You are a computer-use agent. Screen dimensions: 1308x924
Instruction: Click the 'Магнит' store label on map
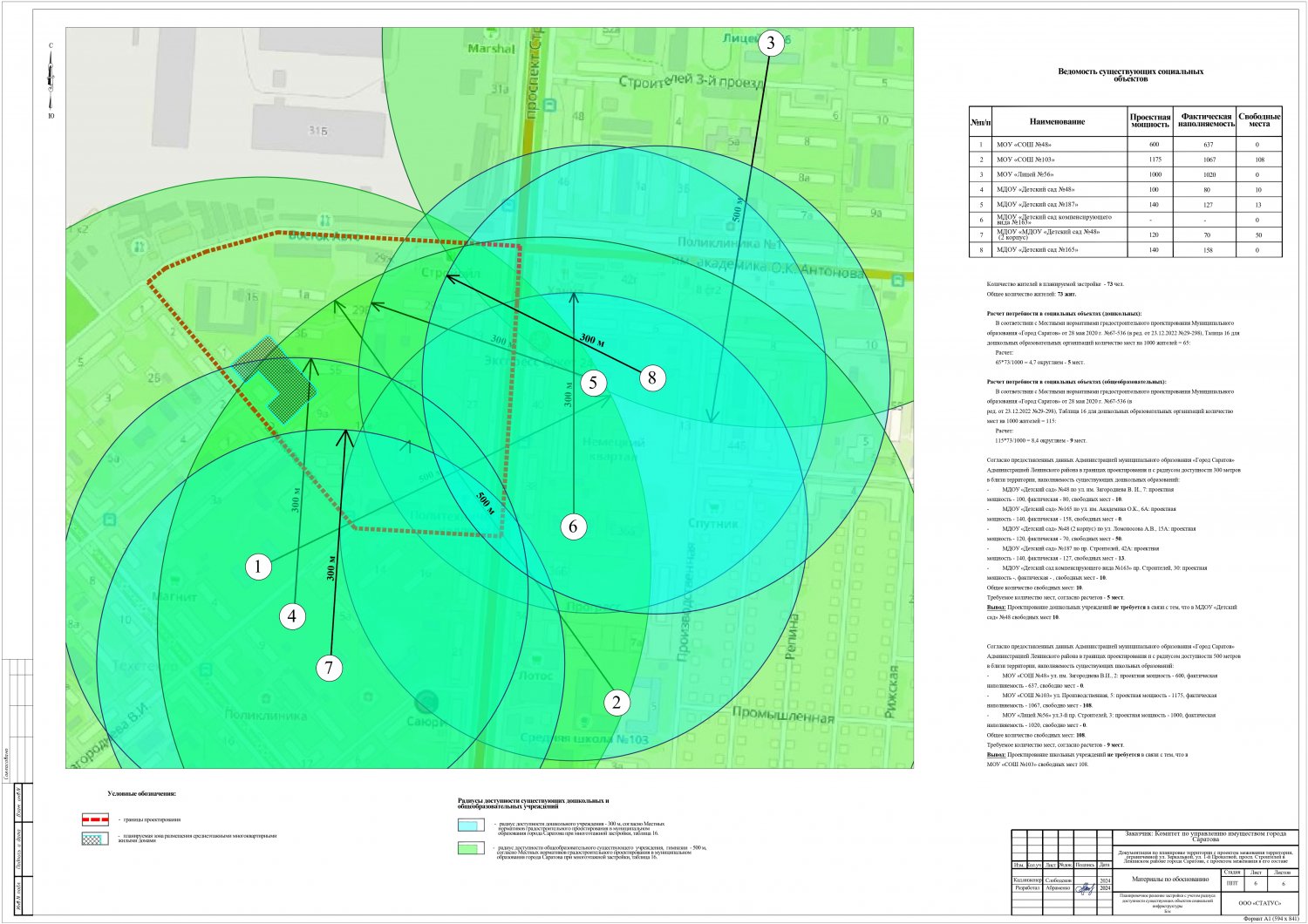click(174, 597)
